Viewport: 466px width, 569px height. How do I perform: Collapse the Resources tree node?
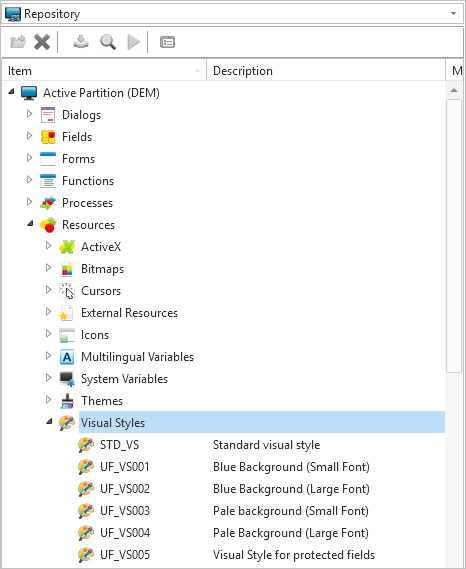[30, 224]
